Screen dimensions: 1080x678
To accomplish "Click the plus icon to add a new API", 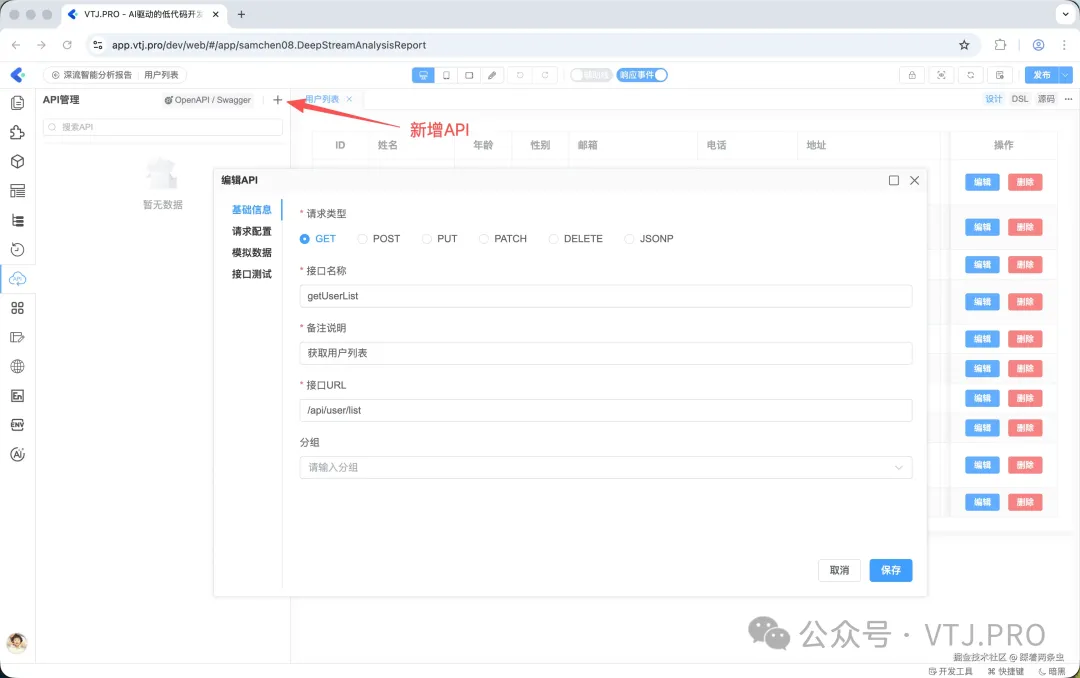I will pos(277,100).
